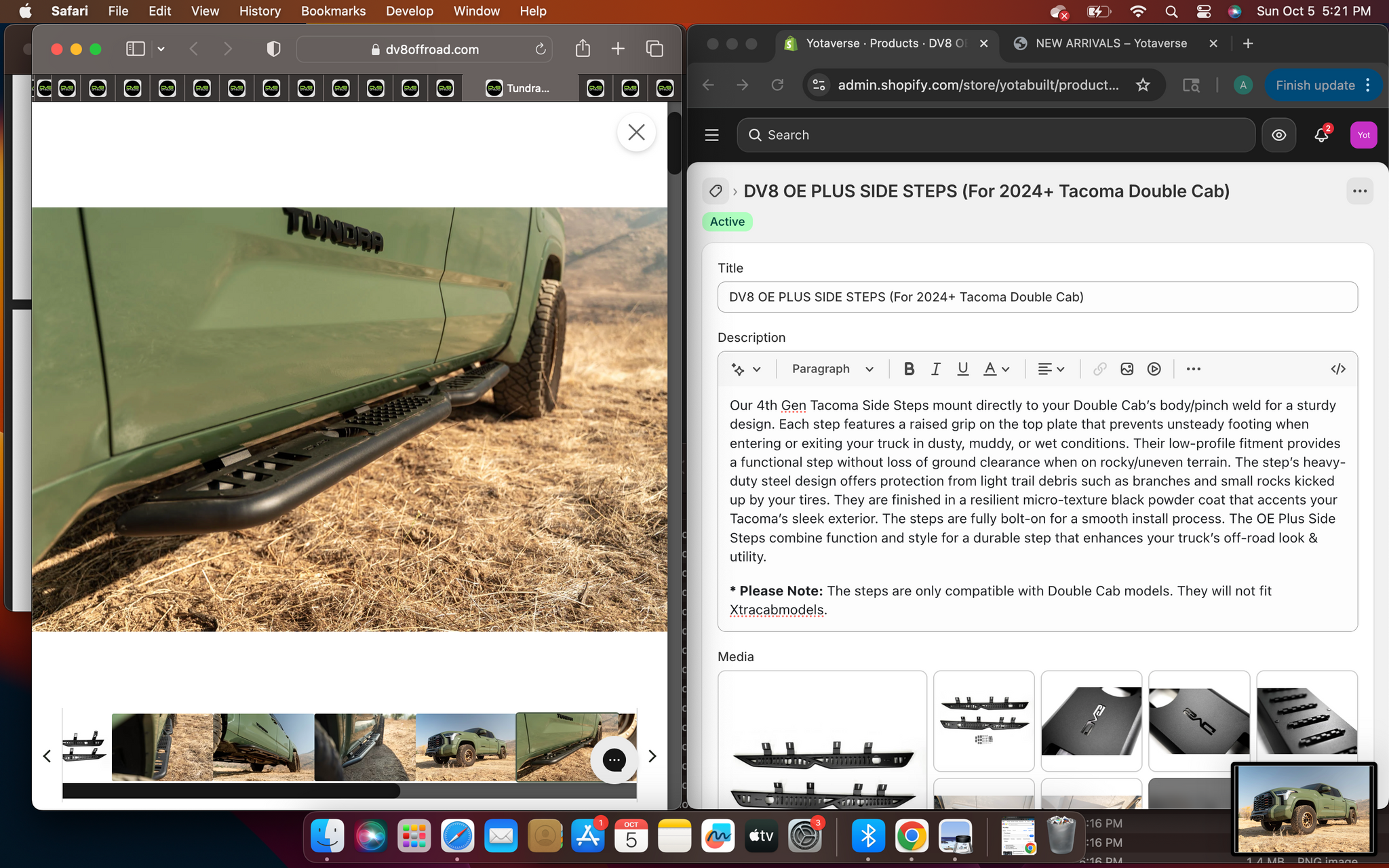The height and width of the screenshot is (868, 1389).
Task: Close the image lightbox overlay
Action: (635, 132)
